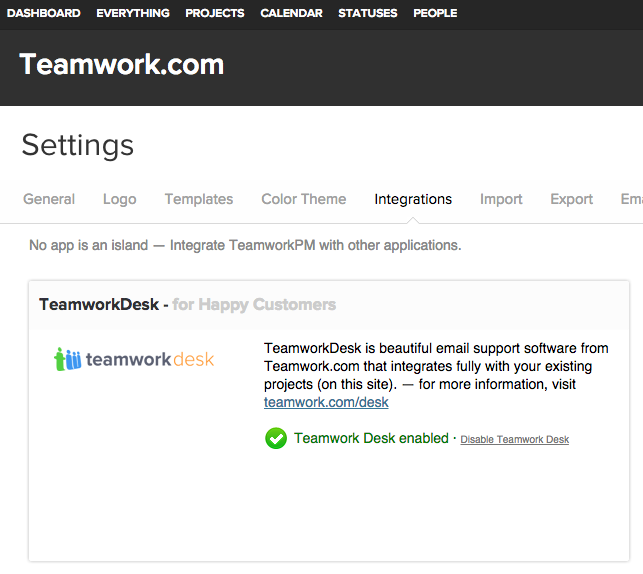643x574 pixels.
Task: Go to Everything in top navigation
Action: pos(133,13)
